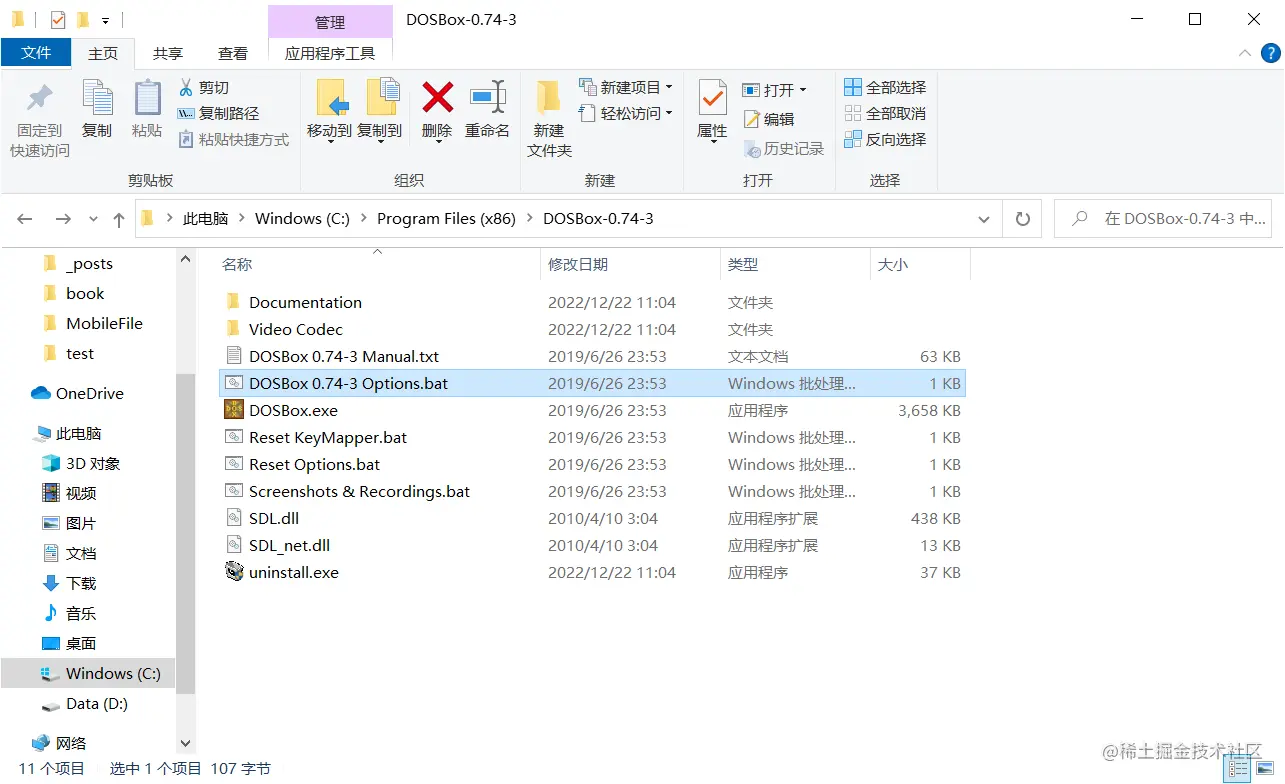1285x784 pixels.
Task: Click the Up one level arrow
Action: coord(119,219)
